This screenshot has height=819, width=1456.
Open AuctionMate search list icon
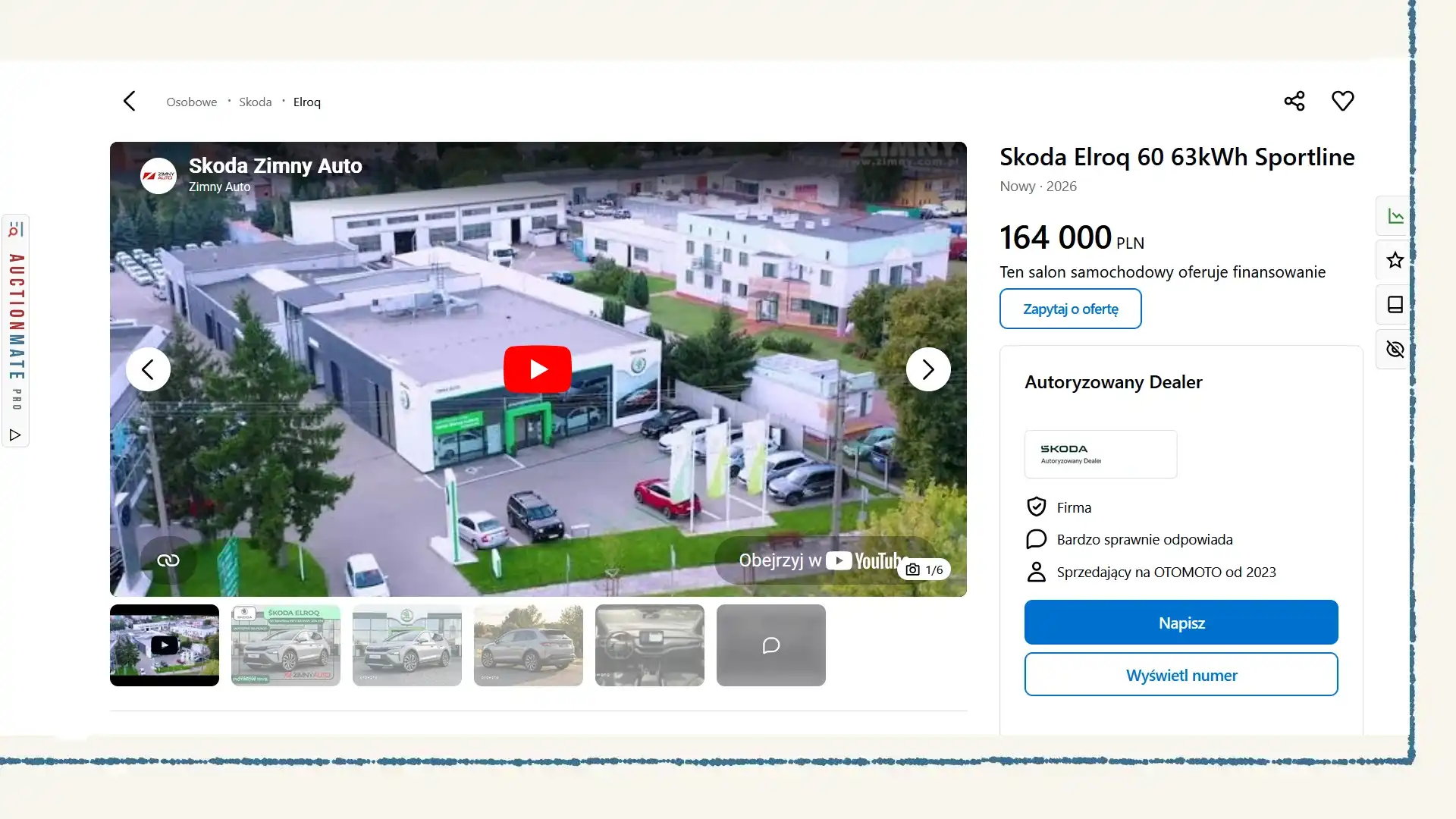[x=15, y=229]
